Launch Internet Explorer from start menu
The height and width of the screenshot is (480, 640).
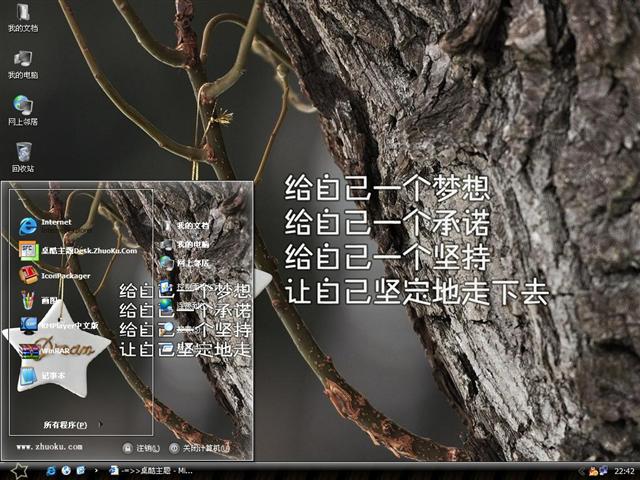(x=45, y=225)
